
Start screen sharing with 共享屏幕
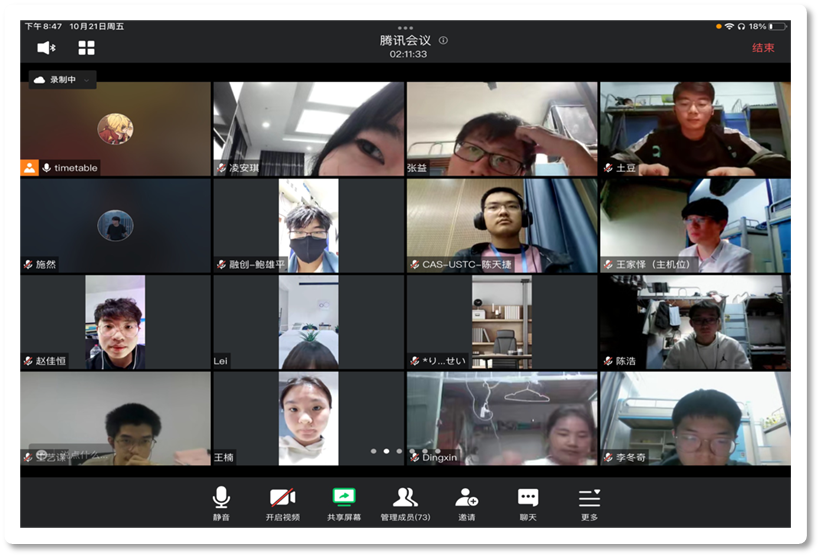[343, 502]
